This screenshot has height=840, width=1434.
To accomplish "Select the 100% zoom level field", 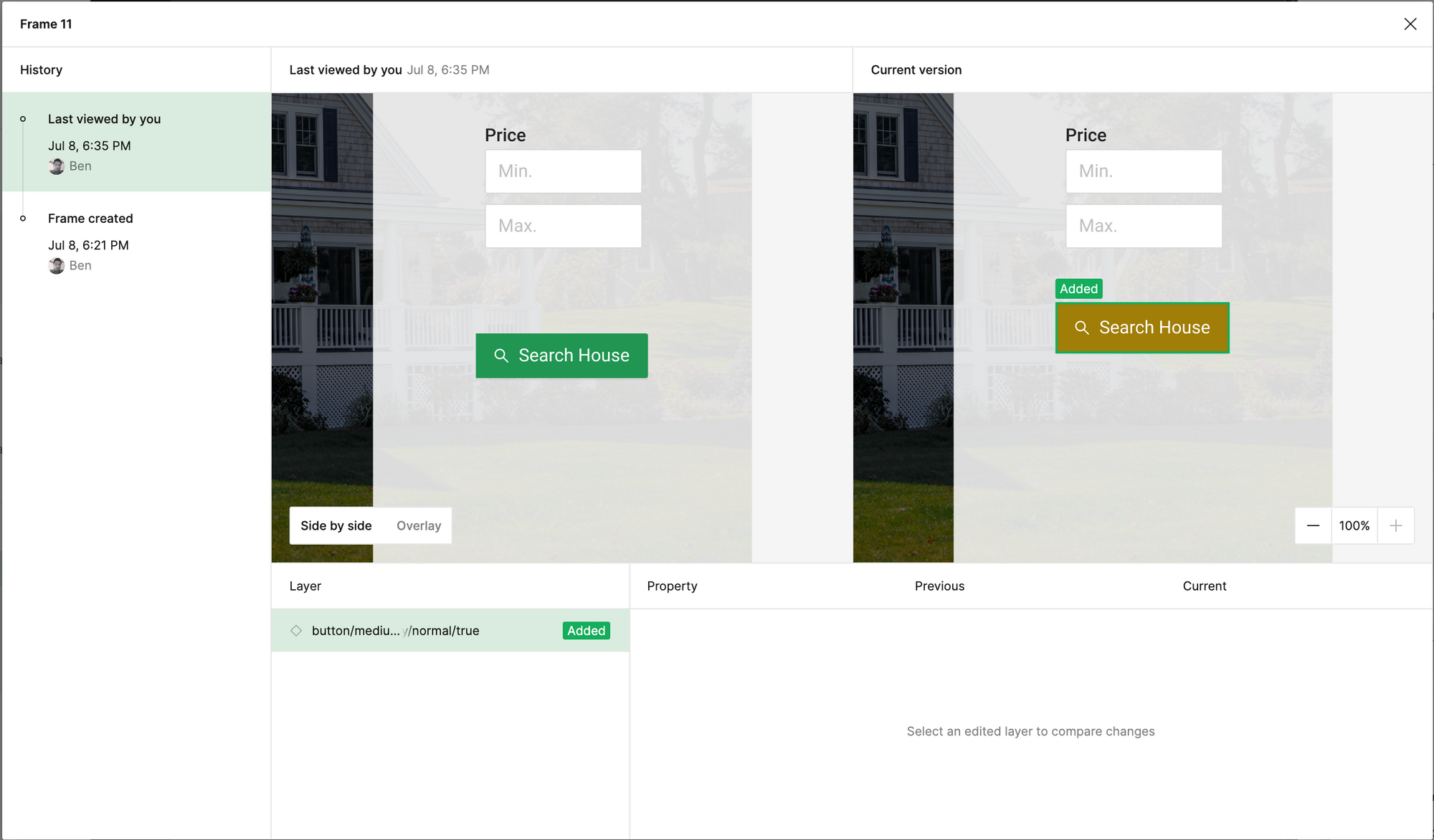I will pos(1354,526).
